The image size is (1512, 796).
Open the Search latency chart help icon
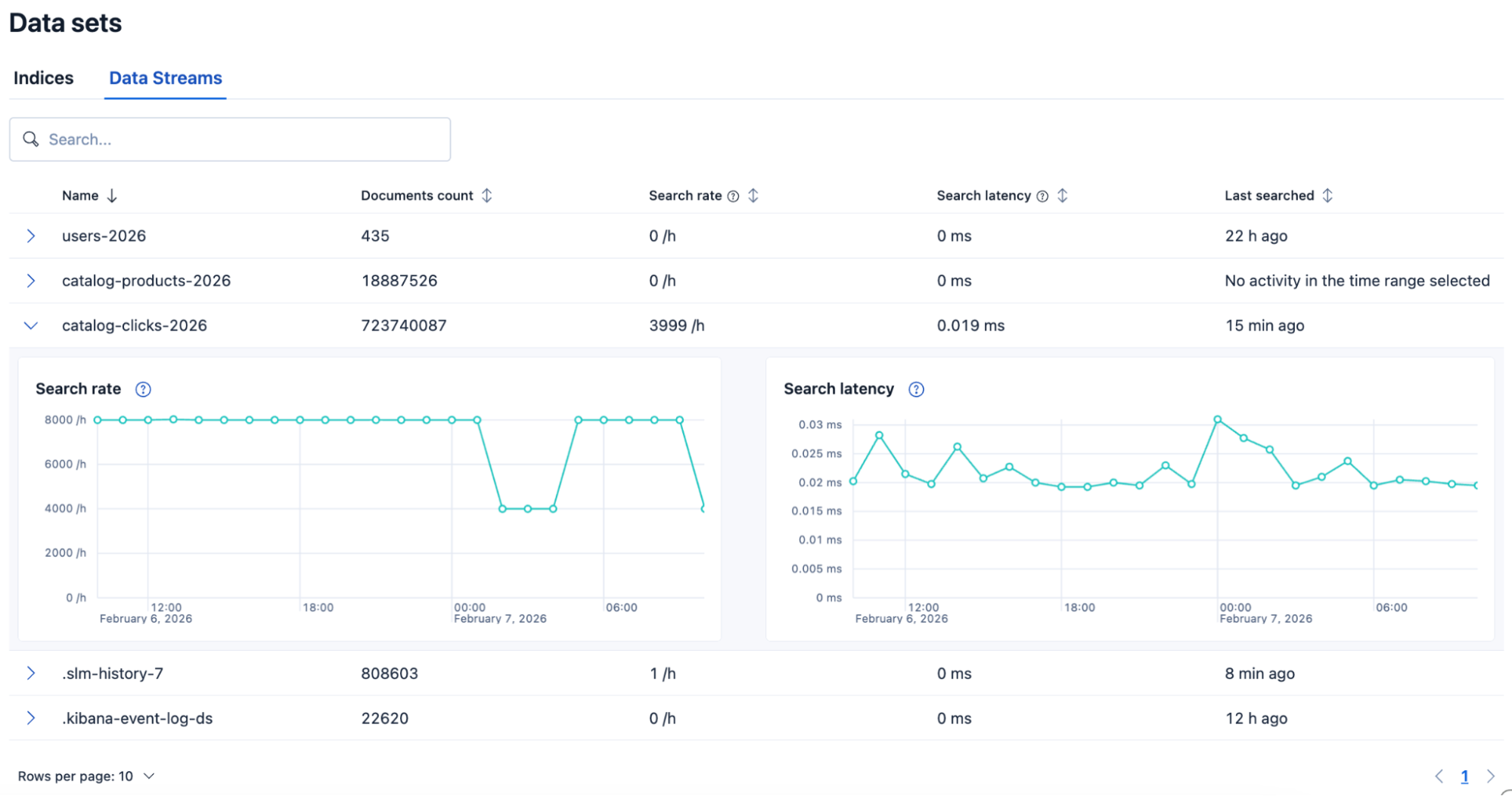coord(916,389)
